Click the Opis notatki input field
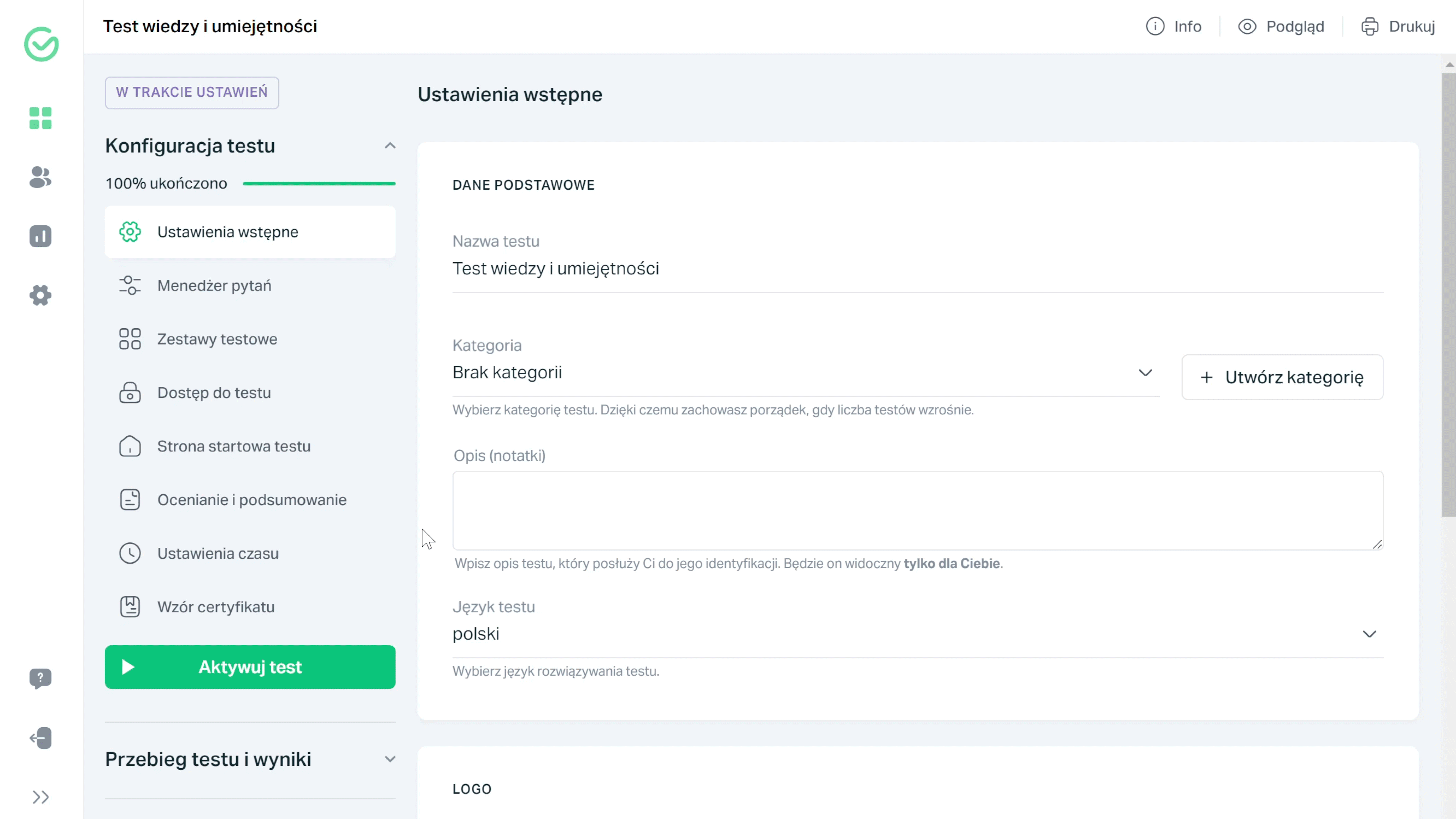Image resolution: width=1456 pixels, height=819 pixels. [x=918, y=510]
